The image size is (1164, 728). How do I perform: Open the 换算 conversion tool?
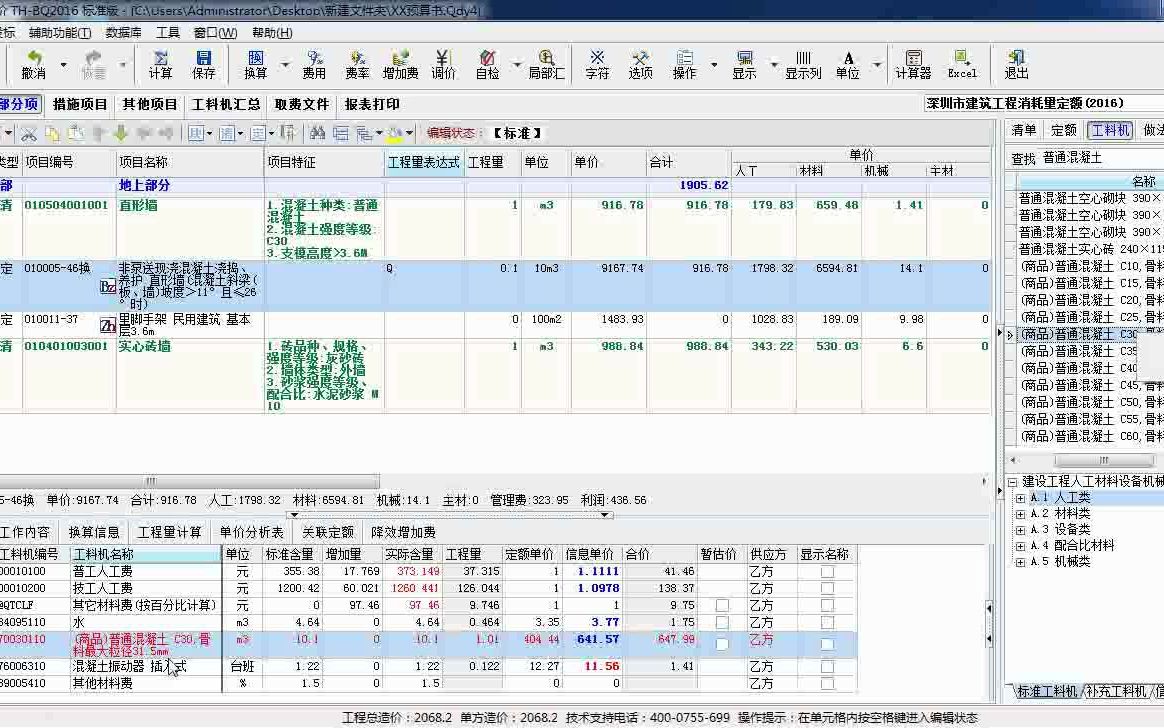click(255, 65)
